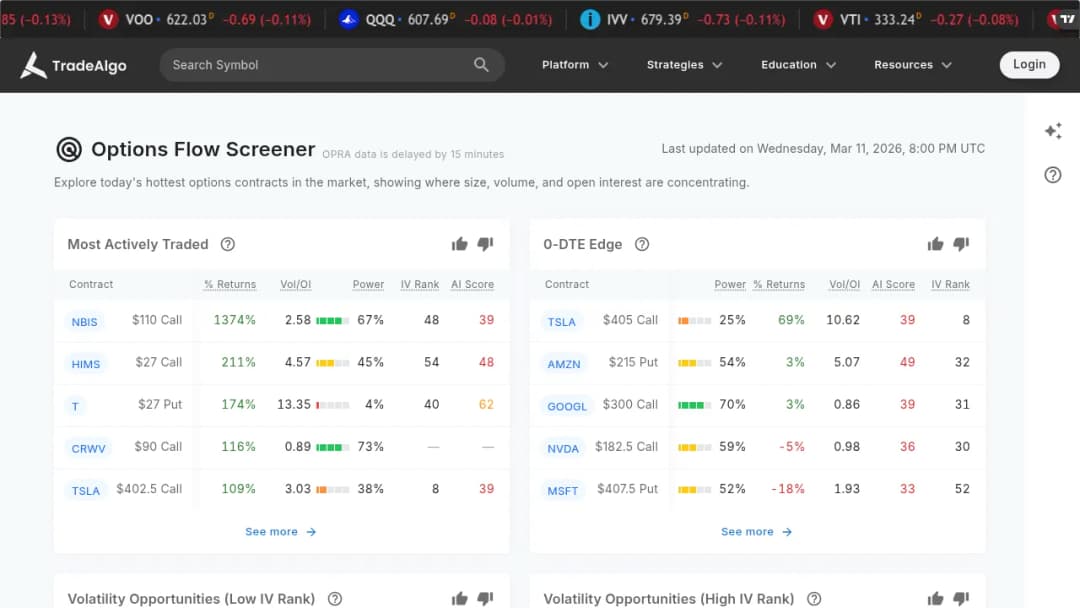This screenshot has width=1080, height=608.
Task: Open the CRWV ticker link
Action: [89, 448]
